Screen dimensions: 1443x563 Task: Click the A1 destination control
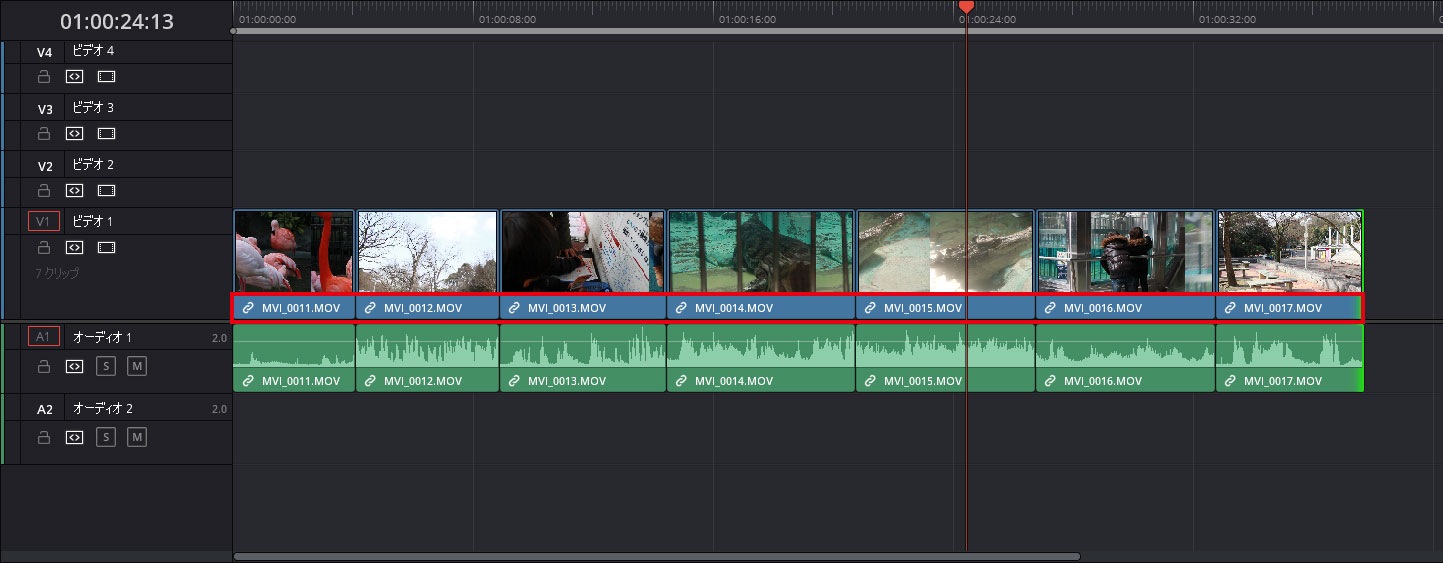coord(44,337)
